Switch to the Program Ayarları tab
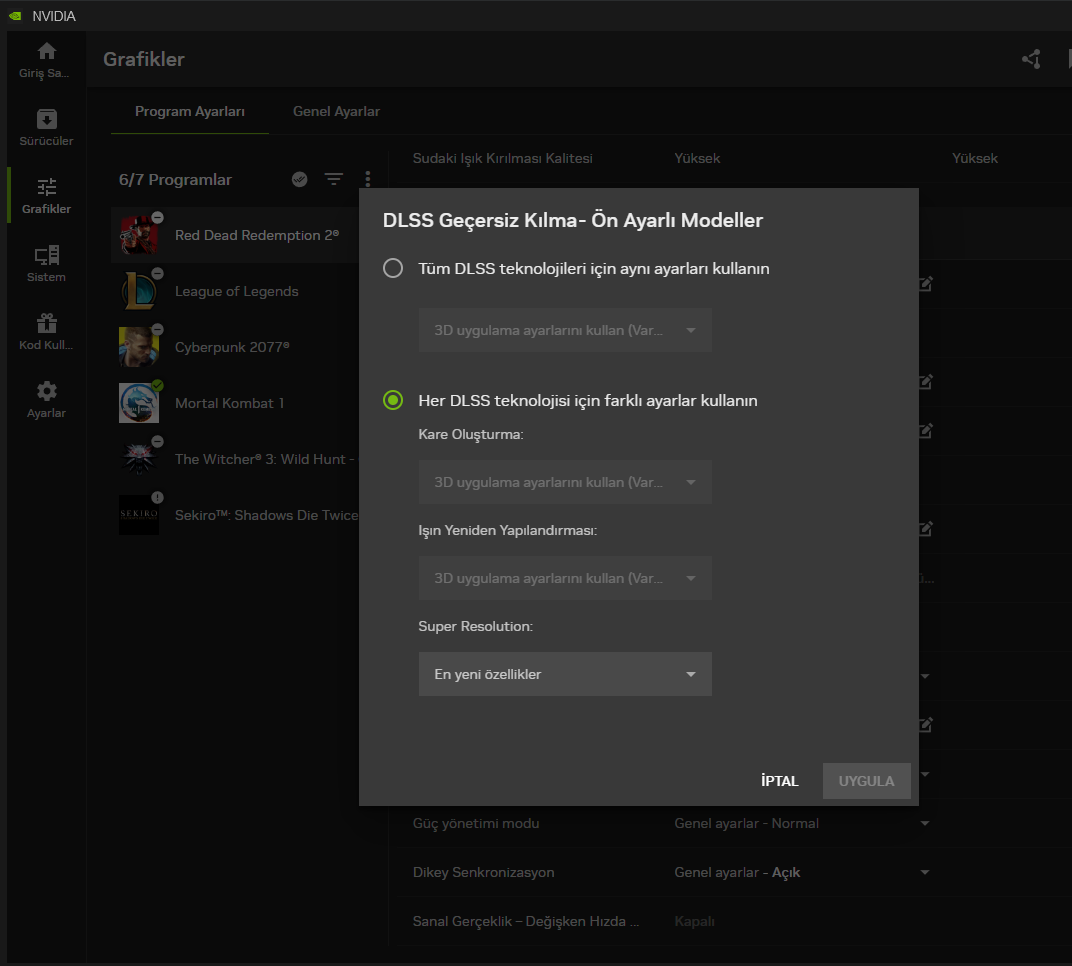Image resolution: width=1072 pixels, height=966 pixels. point(190,111)
